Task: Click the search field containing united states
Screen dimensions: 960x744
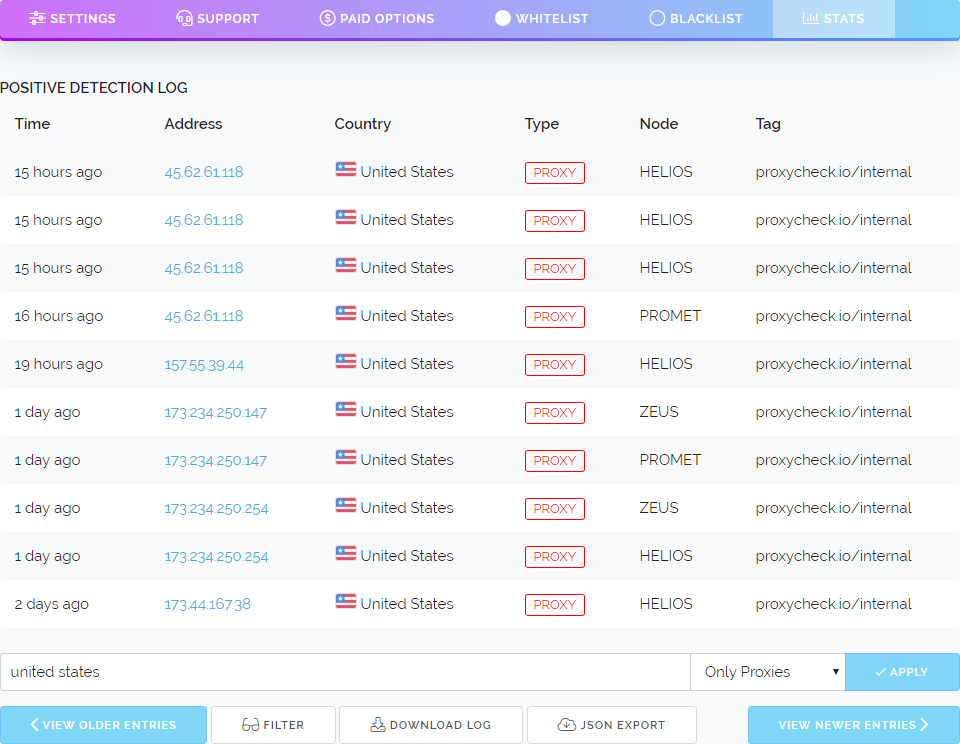Action: tap(345, 672)
